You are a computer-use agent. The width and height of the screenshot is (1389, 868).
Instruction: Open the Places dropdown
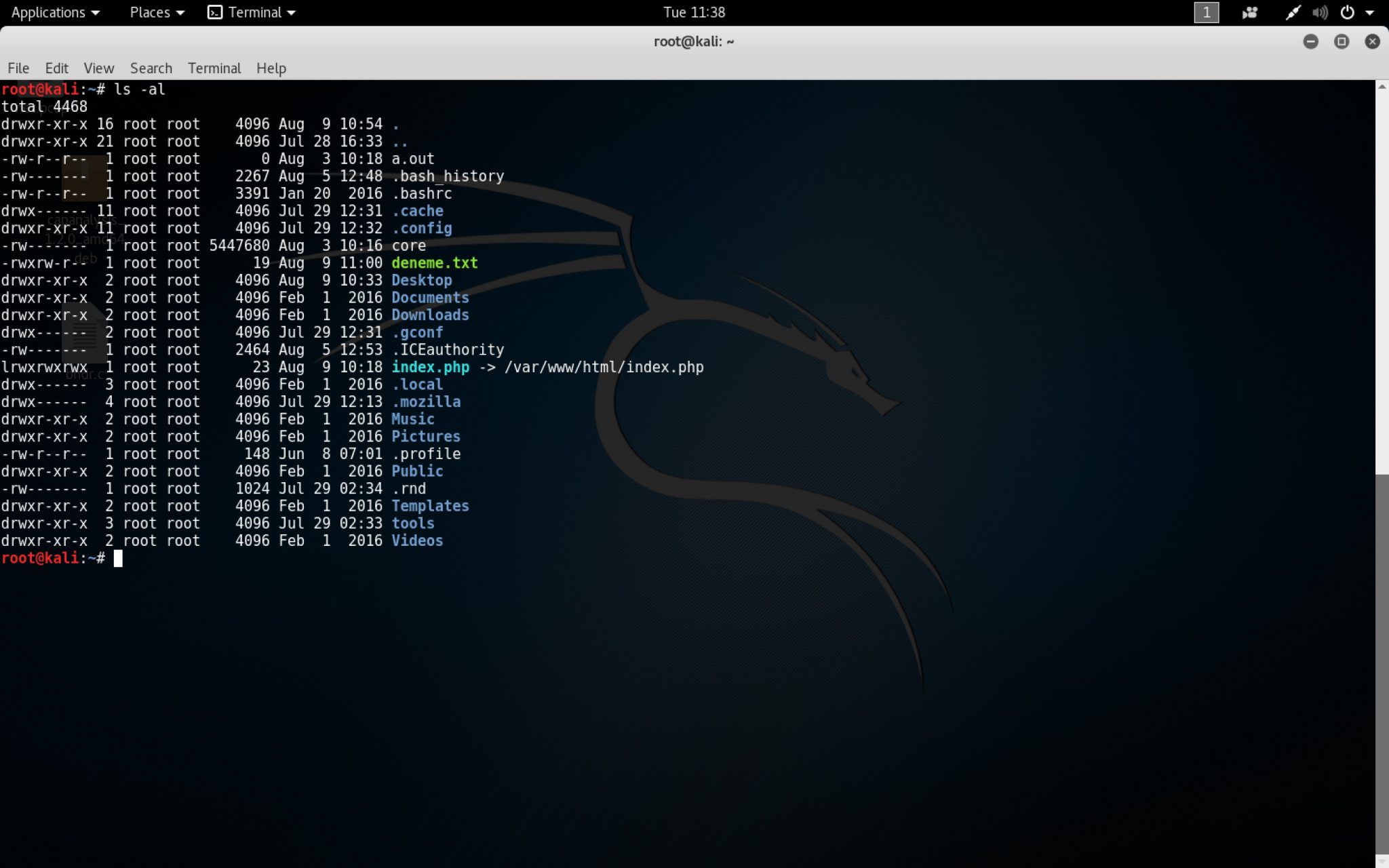coord(157,13)
